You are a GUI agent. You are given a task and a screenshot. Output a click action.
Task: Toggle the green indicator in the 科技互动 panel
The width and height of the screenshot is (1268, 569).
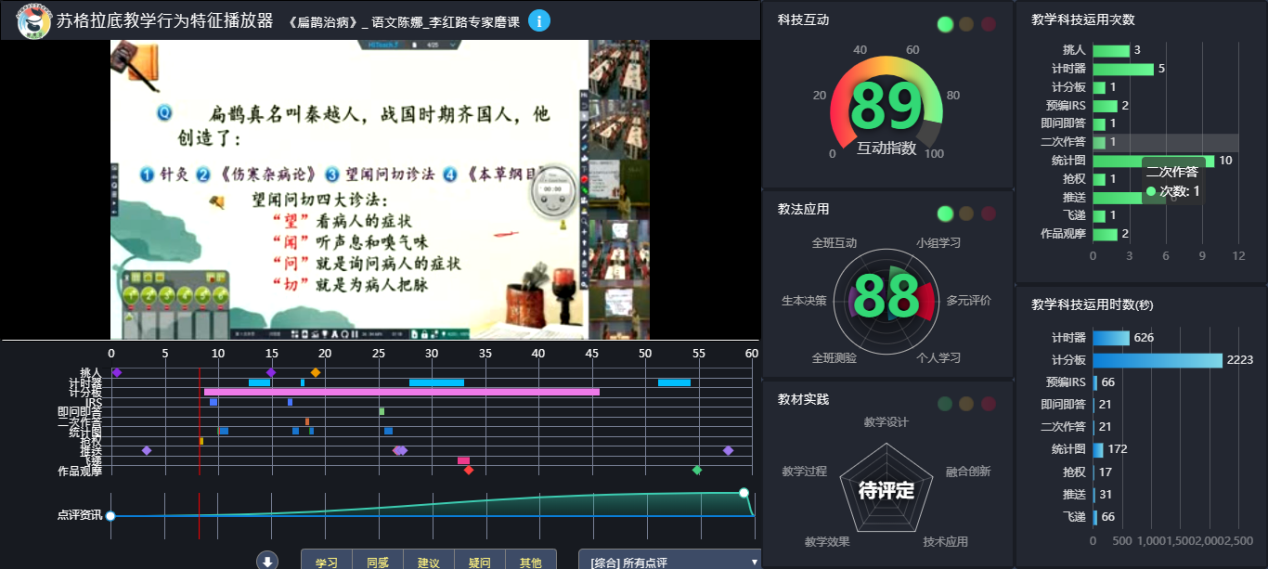point(944,24)
